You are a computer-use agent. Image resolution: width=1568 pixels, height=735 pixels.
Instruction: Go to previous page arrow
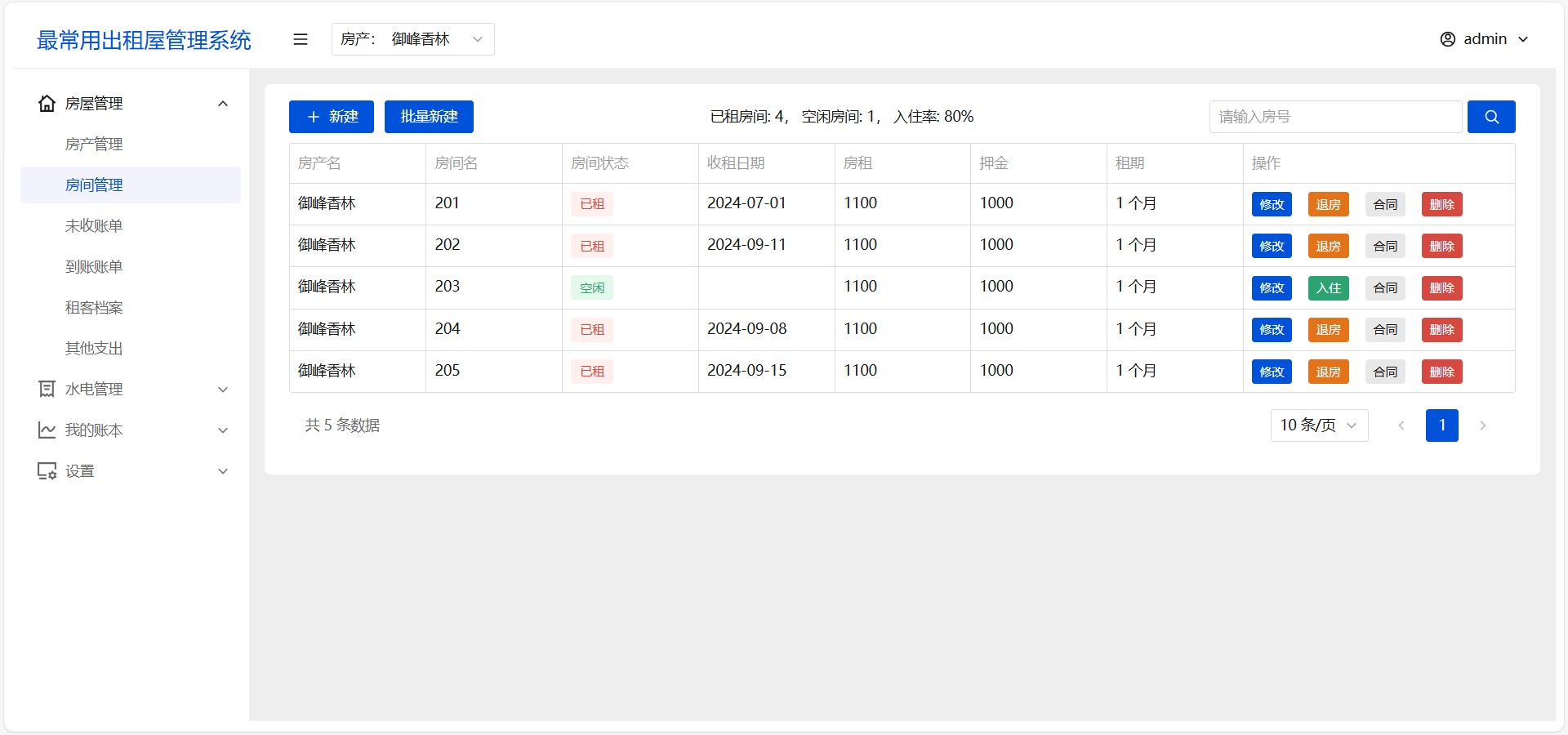[x=1401, y=425]
